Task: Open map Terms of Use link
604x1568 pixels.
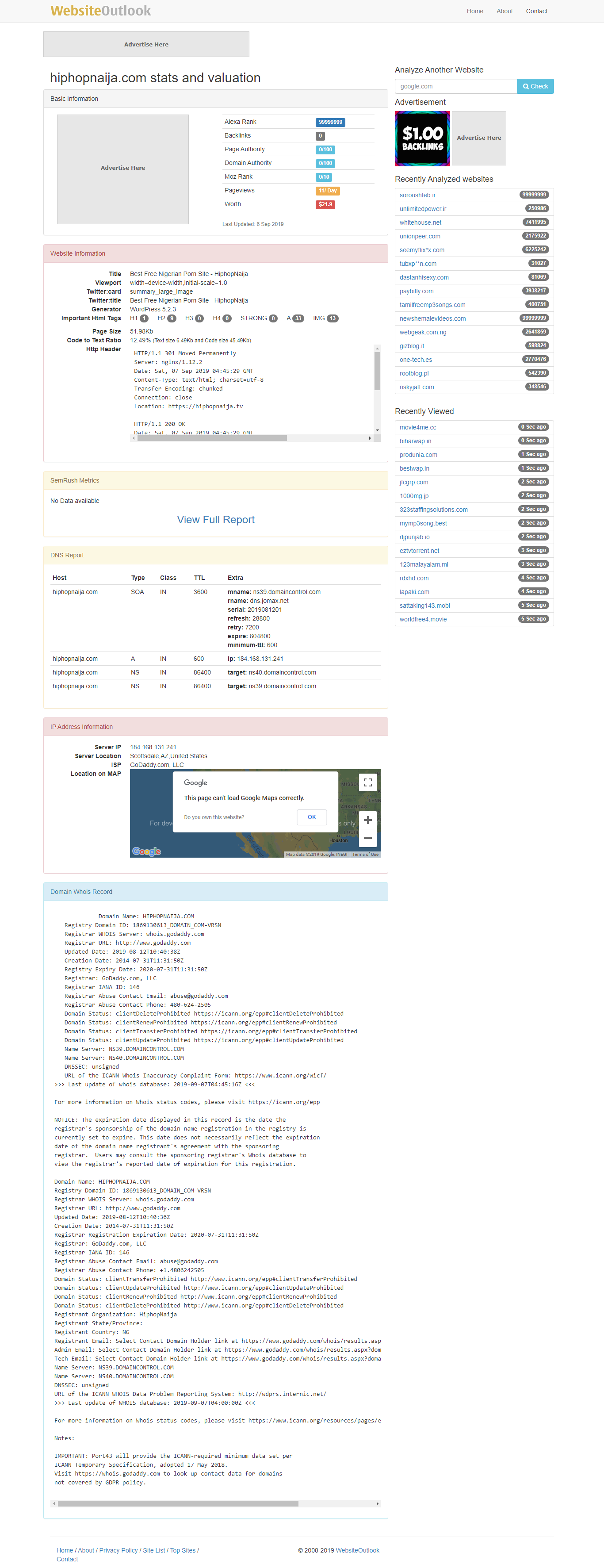Action: [x=366, y=855]
